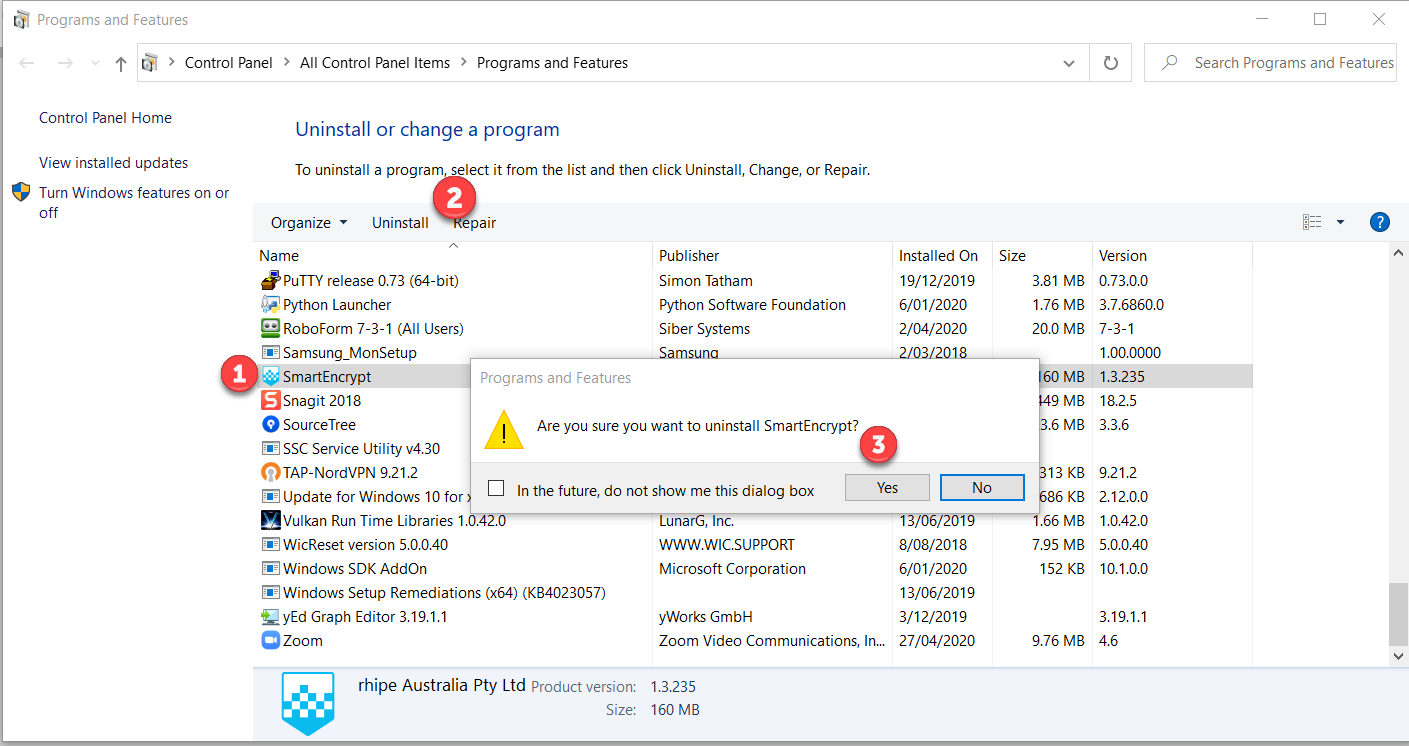Click All Control Panel Items breadcrumb
The width and height of the screenshot is (1409, 746).
(375, 63)
